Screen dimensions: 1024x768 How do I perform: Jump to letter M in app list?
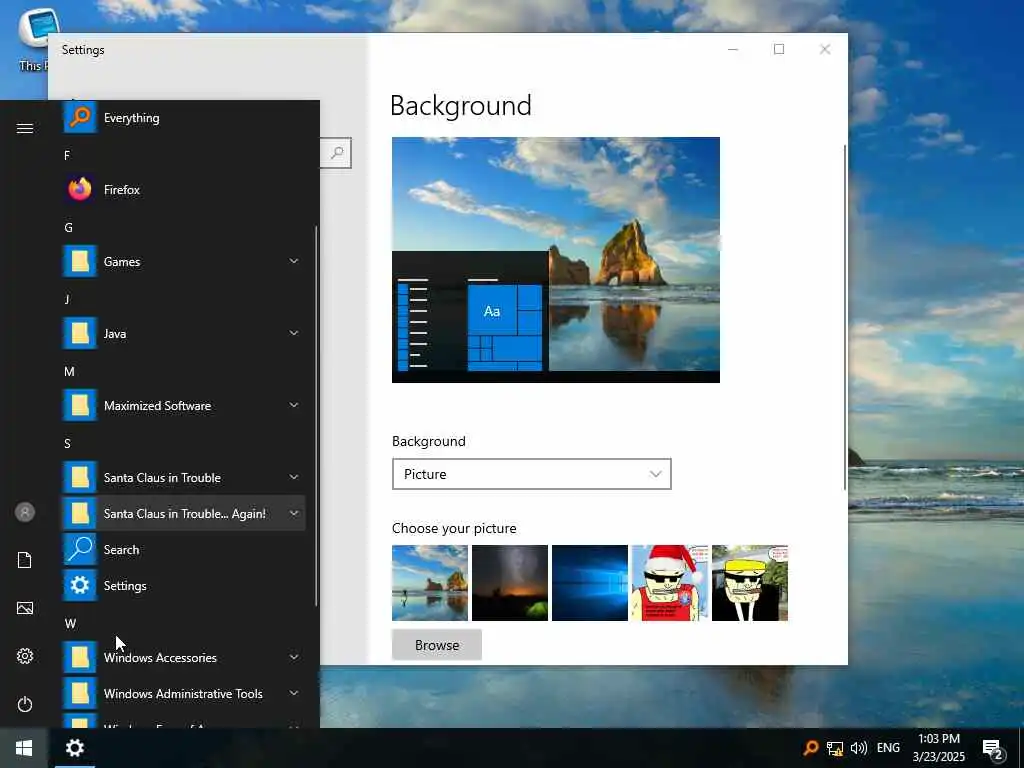click(69, 372)
